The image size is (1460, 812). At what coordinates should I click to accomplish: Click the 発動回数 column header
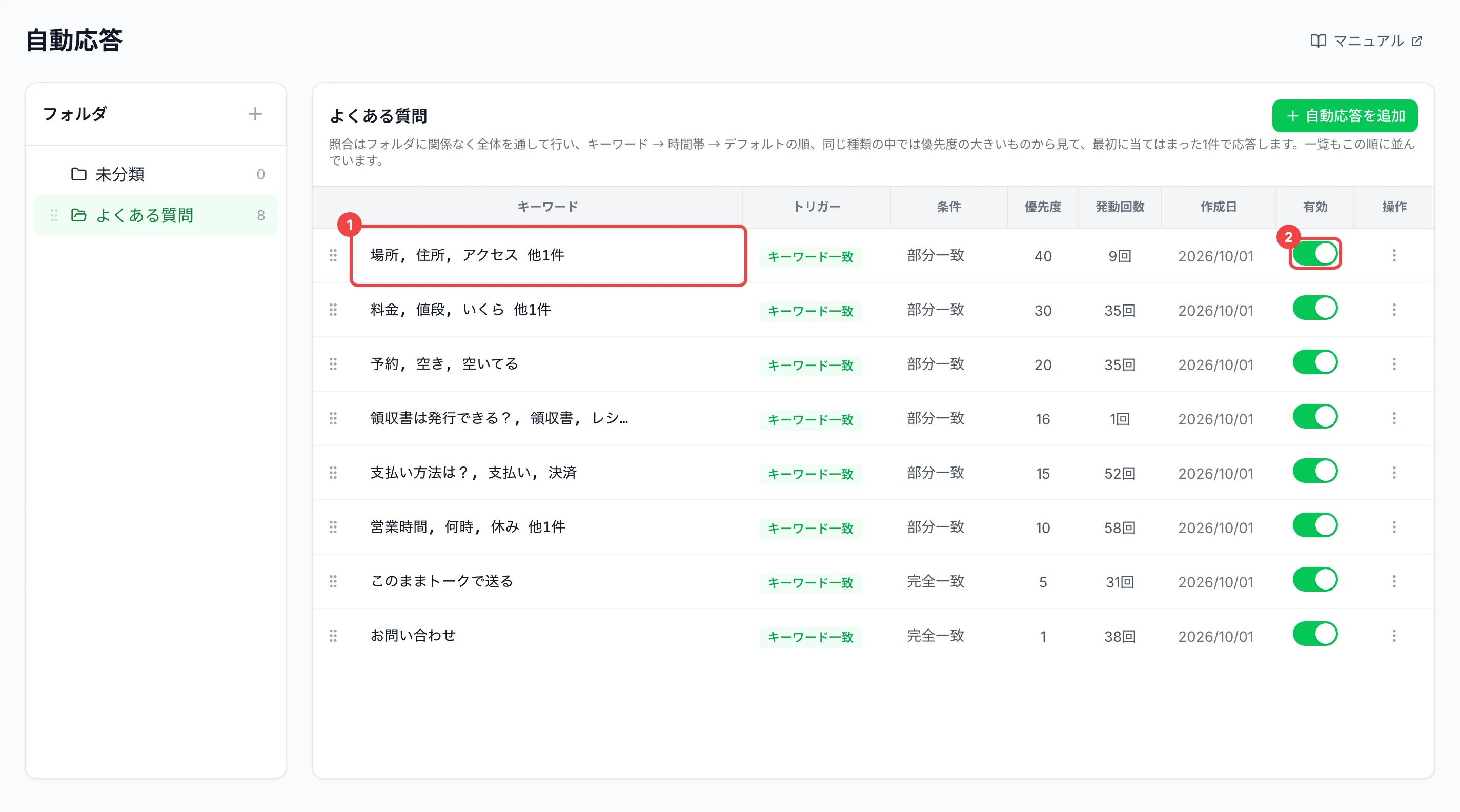tap(1120, 207)
